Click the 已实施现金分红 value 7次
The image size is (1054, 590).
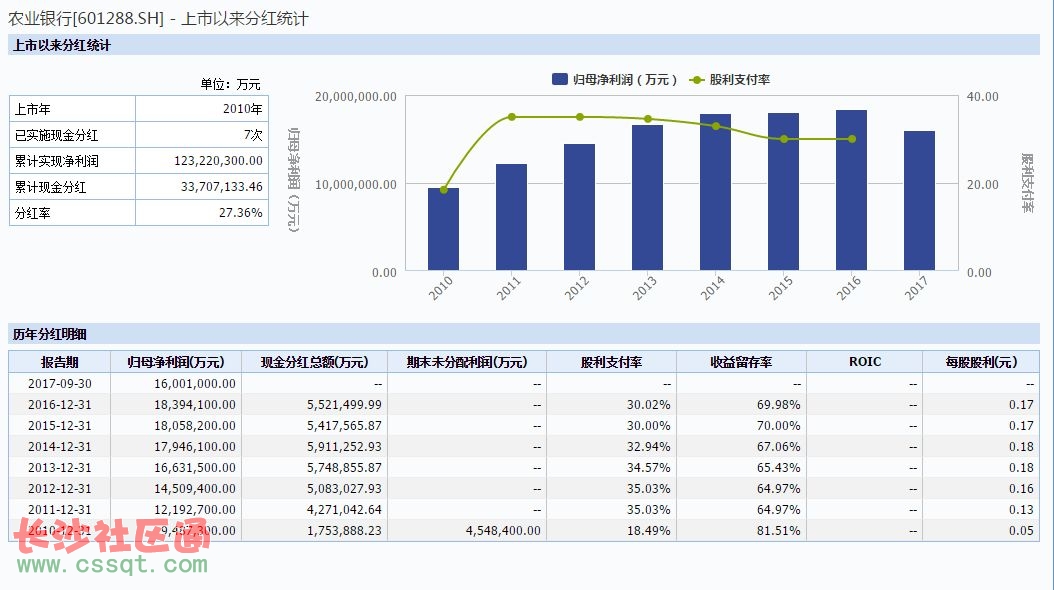[x=253, y=134]
